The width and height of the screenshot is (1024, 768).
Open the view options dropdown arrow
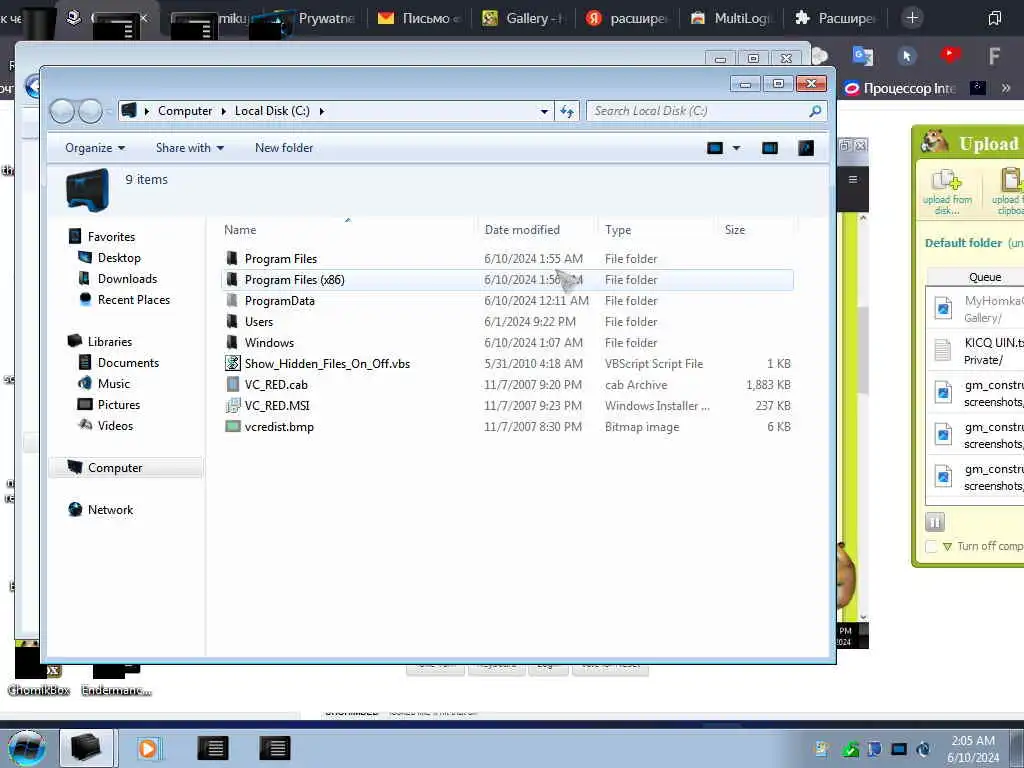(x=736, y=148)
